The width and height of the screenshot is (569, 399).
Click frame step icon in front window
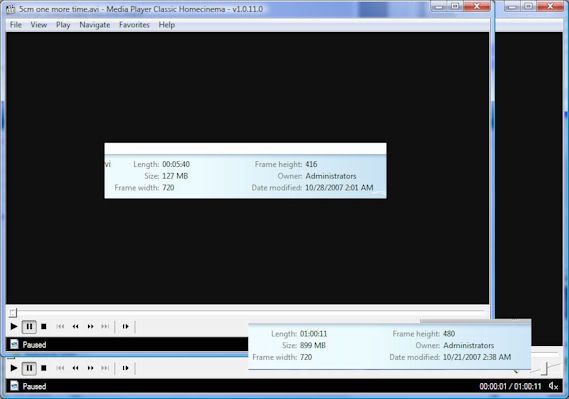point(125,326)
